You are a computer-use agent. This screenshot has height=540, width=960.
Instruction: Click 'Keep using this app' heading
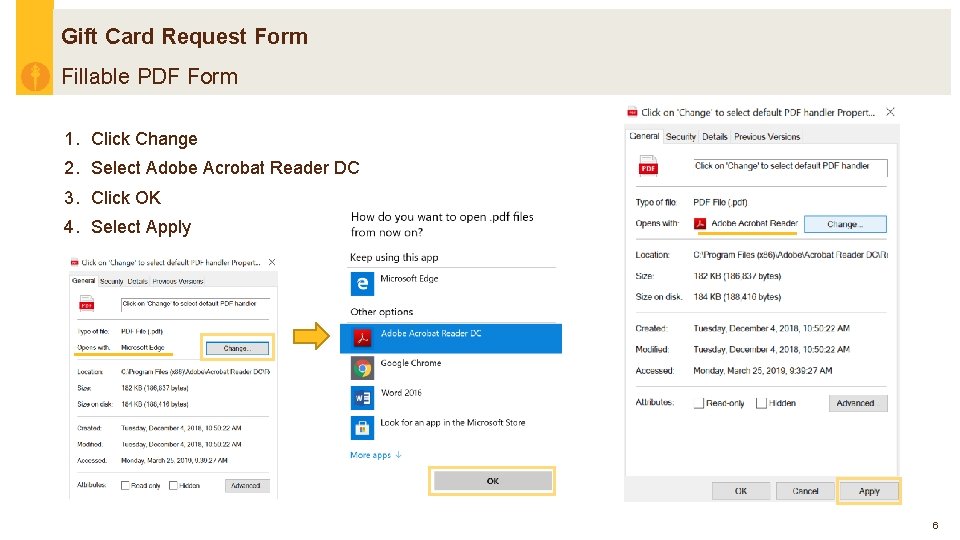pyautogui.click(x=394, y=258)
